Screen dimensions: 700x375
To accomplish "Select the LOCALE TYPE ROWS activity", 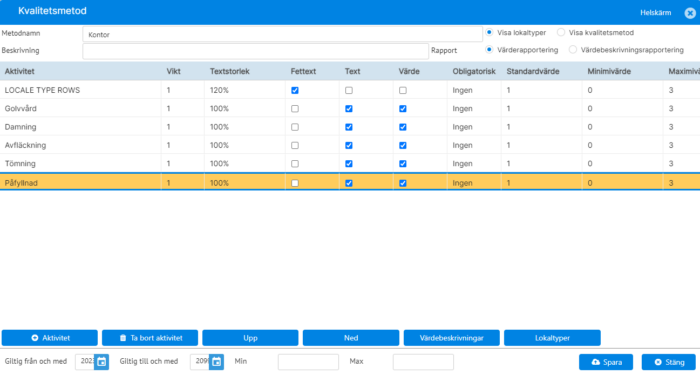I will click(42, 90).
